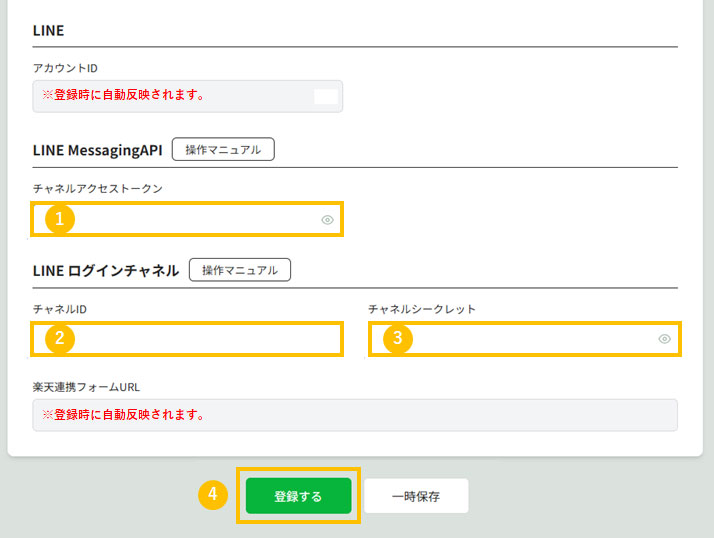The image size is (714, 538).
Task: Click the yellow number 1 badge
Action: pos(60,219)
